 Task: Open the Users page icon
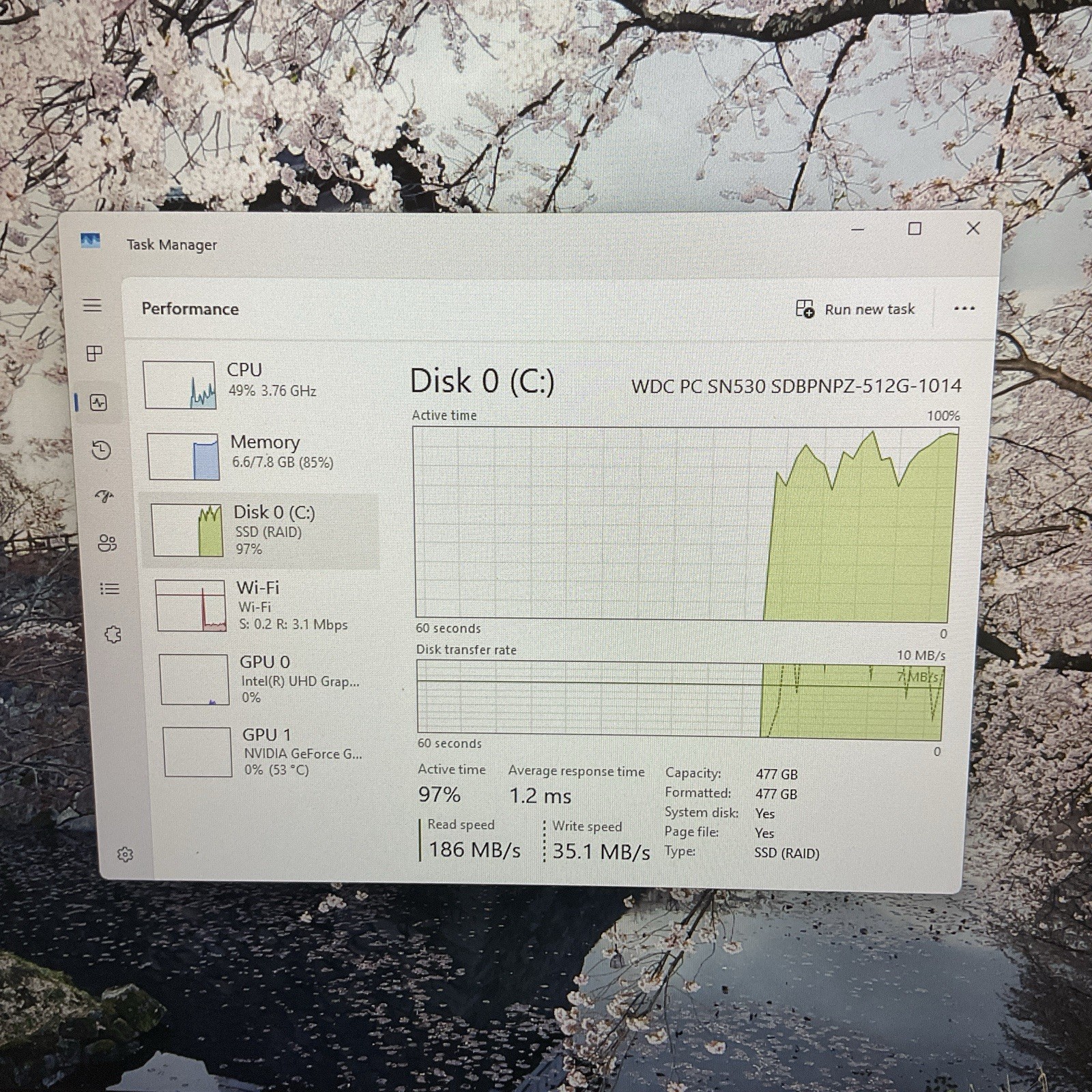click(x=107, y=543)
